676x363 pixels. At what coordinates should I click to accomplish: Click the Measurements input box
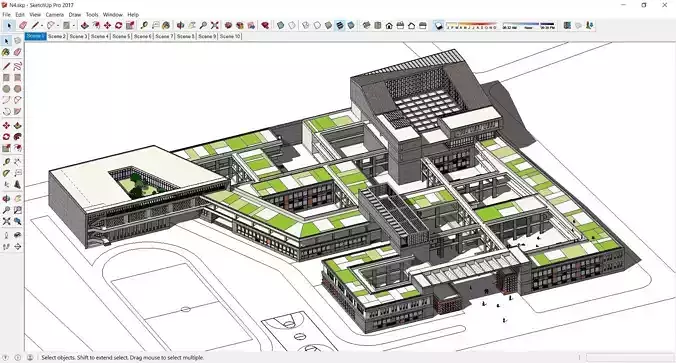coord(630,357)
